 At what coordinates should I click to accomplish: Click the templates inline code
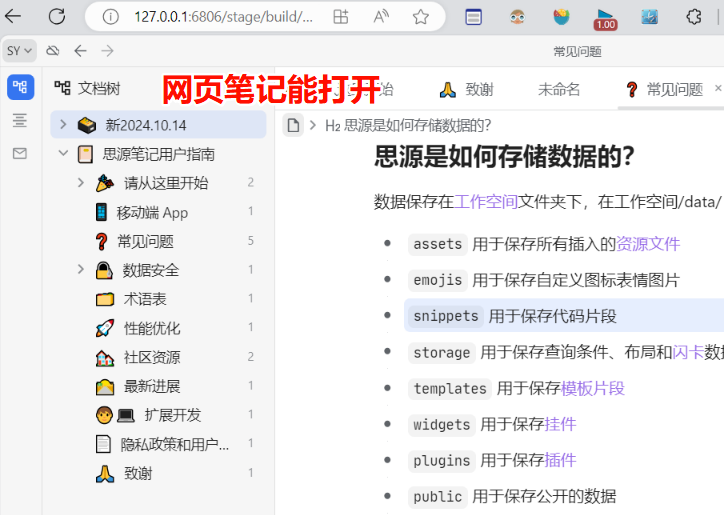coord(450,388)
